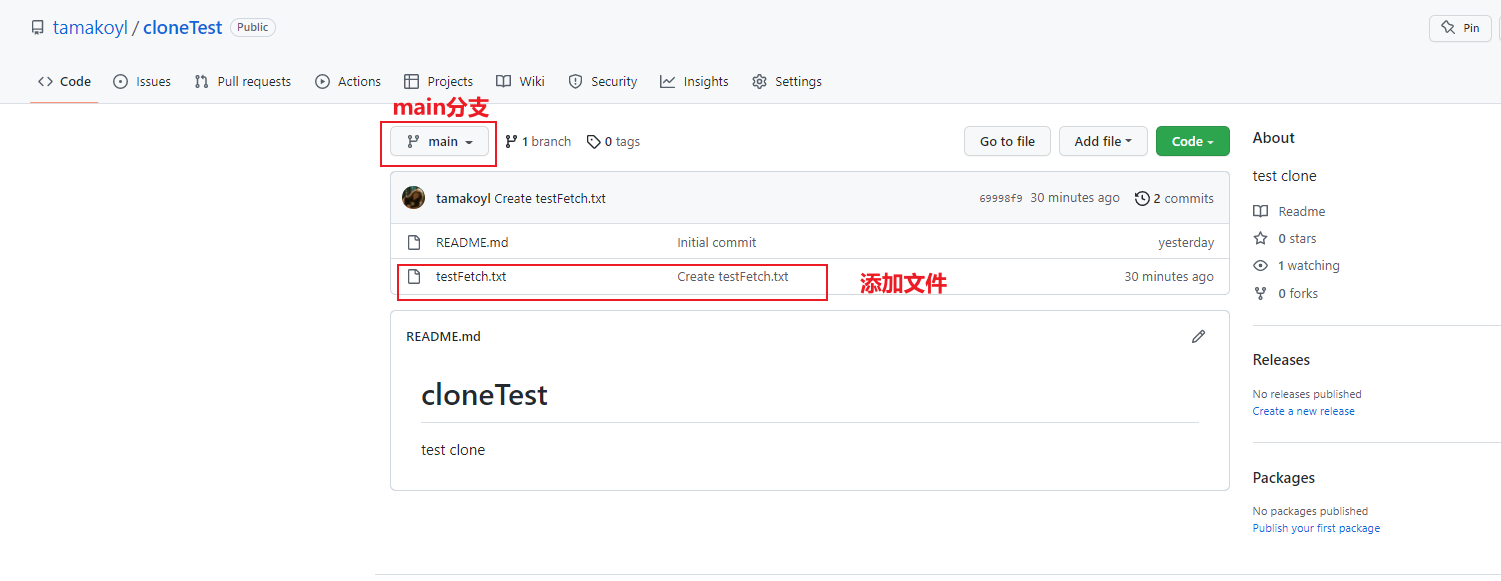View the 0 stars link
This screenshot has height=581, width=1501.
(x=1285, y=239)
